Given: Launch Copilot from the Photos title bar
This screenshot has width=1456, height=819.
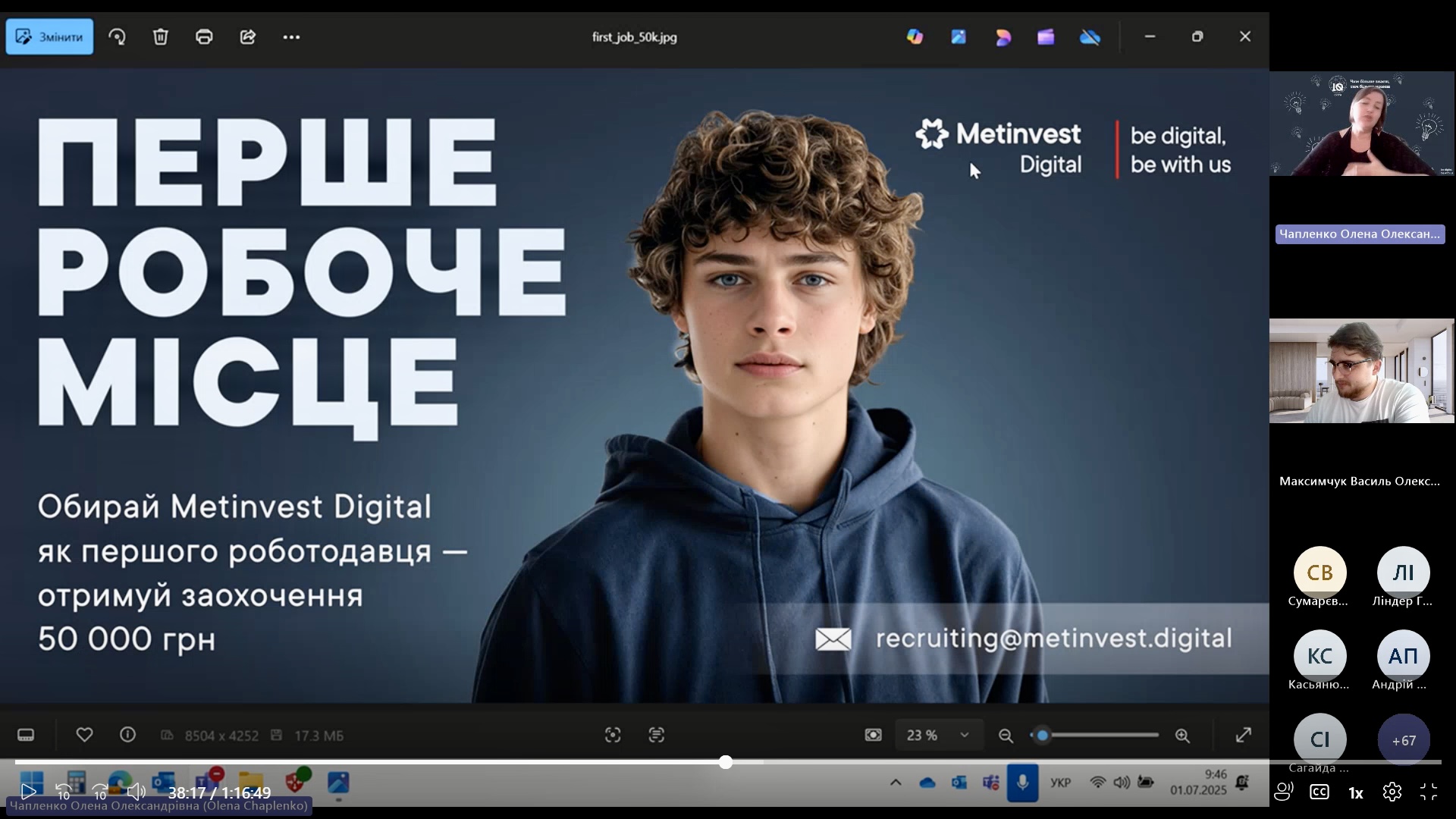Looking at the screenshot, I should point(915,36).
